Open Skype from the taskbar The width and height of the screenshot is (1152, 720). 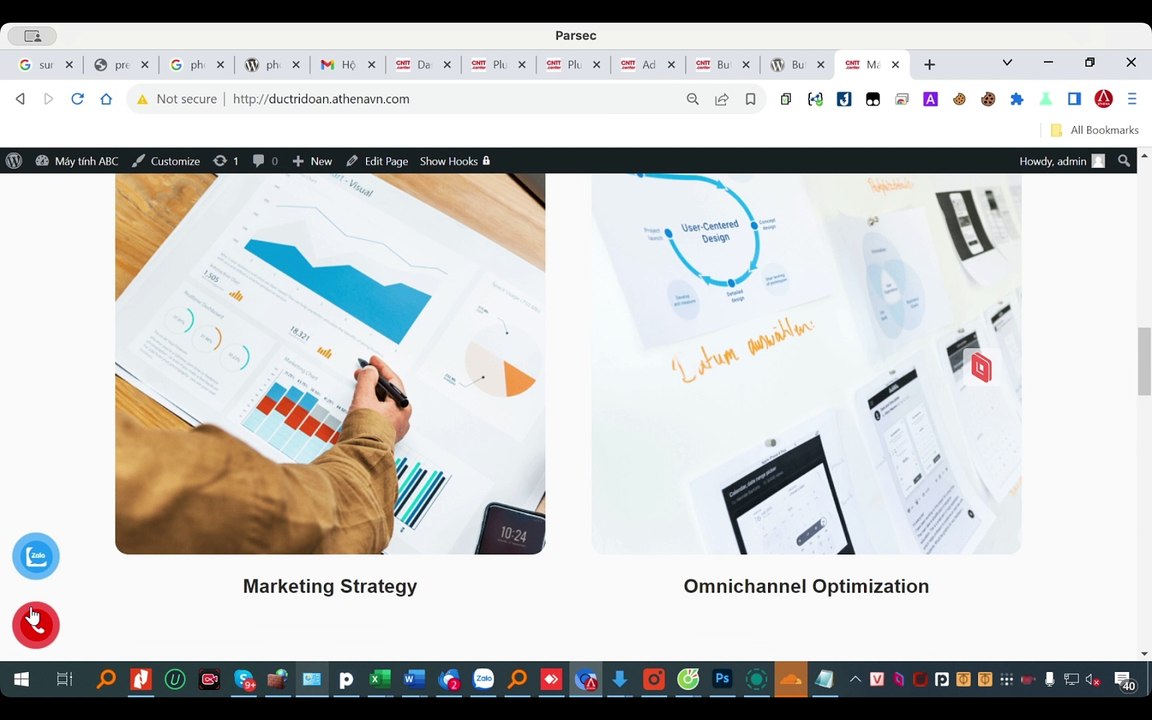(x=244, y=680)
